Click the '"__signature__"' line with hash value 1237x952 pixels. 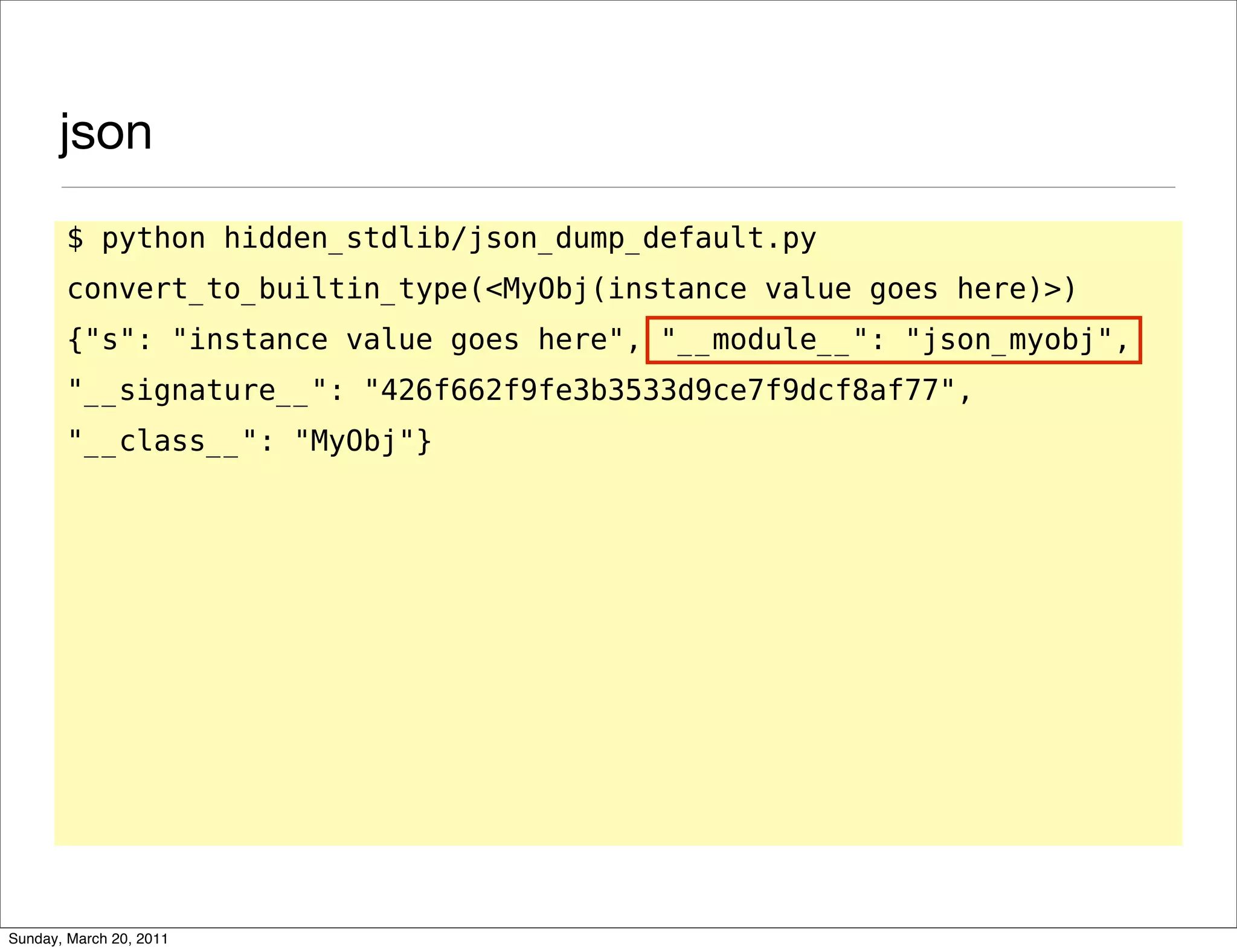coord(519,390)
